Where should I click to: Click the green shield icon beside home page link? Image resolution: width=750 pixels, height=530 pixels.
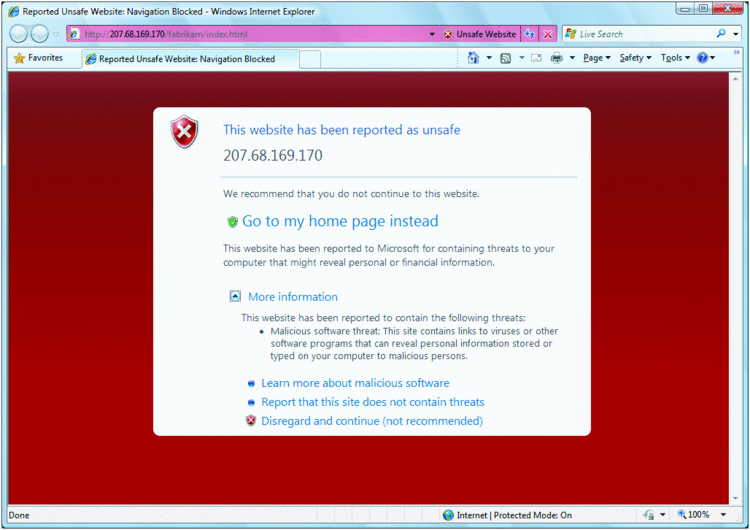pyautogui.click(x=232, y=222)
